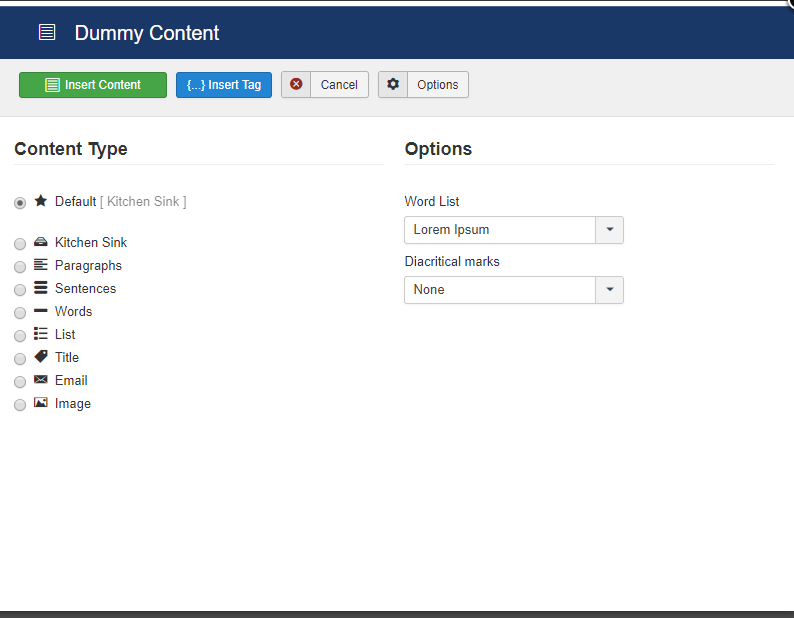Click the green Insert Content button
The image size is (794, 618).
tap(93, 85)
